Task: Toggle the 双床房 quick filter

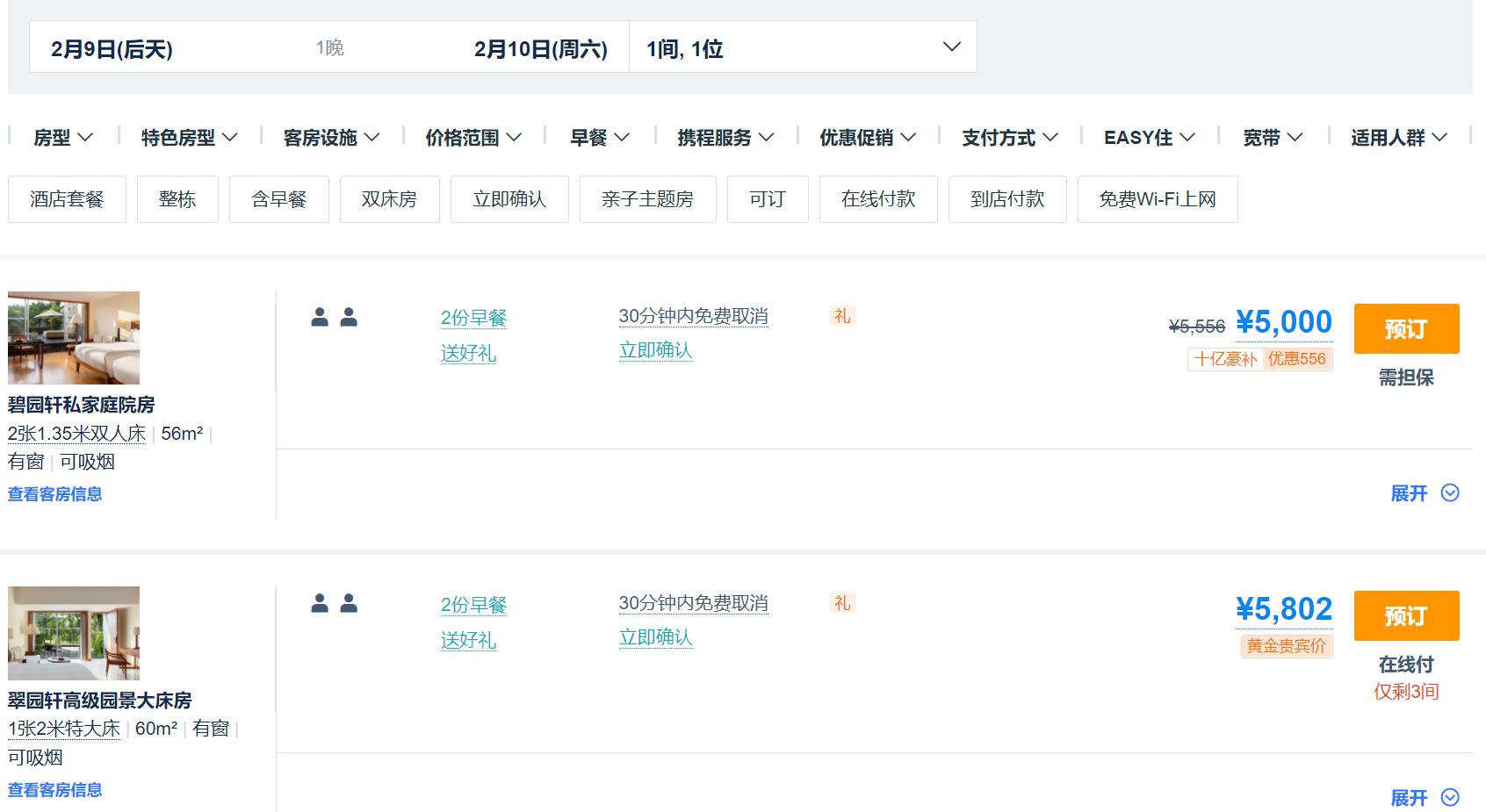Action: (389, 199)
